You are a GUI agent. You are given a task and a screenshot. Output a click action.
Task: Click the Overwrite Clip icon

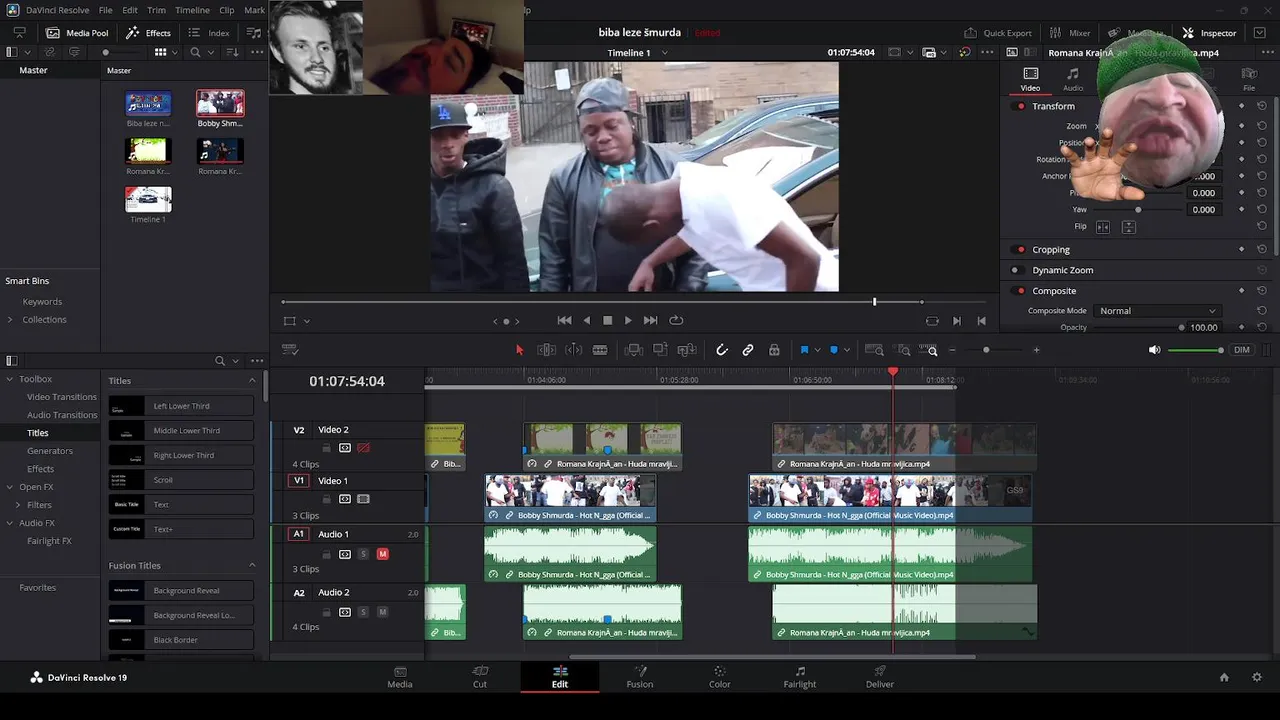tap(660, 350)
